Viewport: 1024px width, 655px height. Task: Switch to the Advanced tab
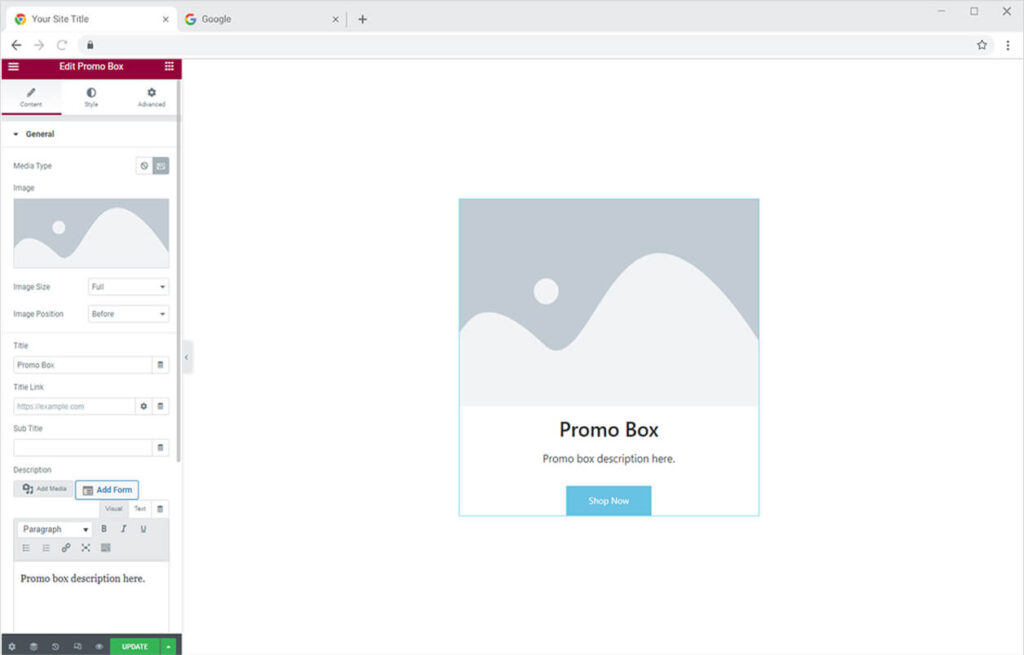[151, 97]
